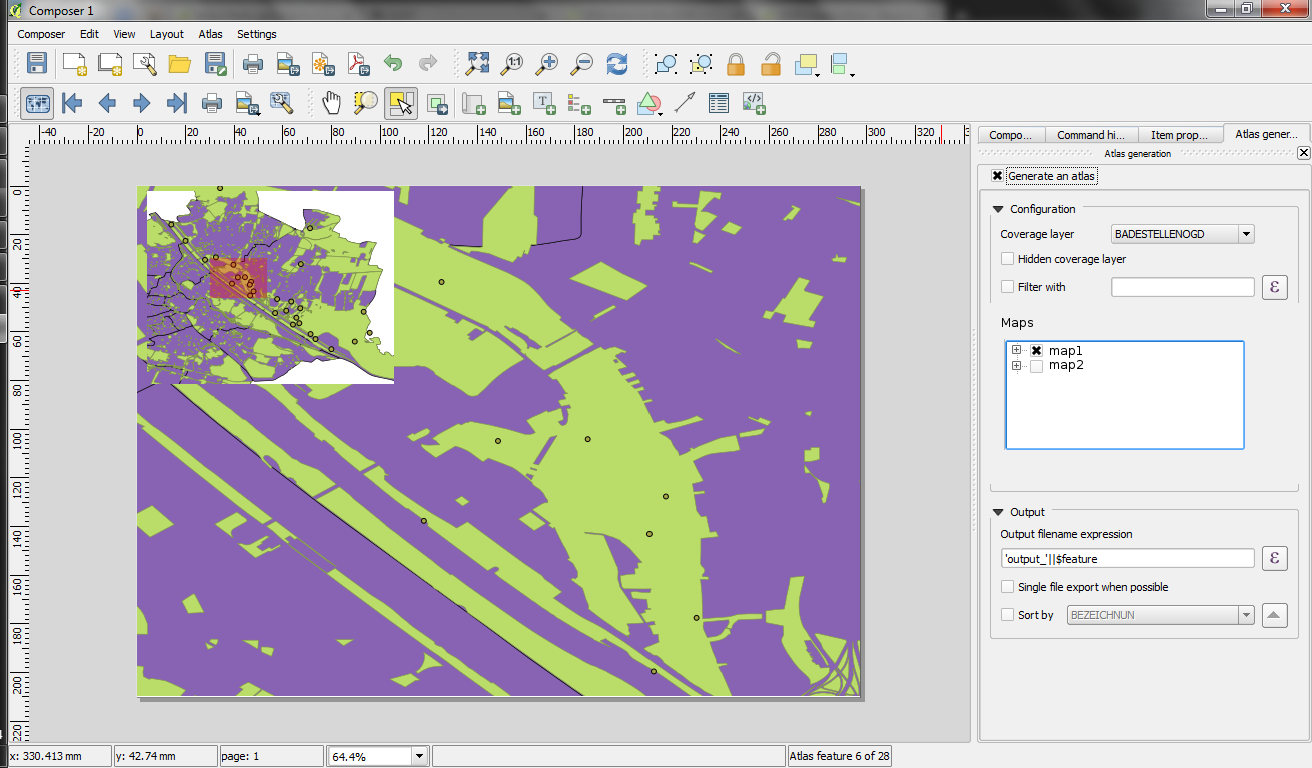Open the zoom level dropdown

click(419, 757)
